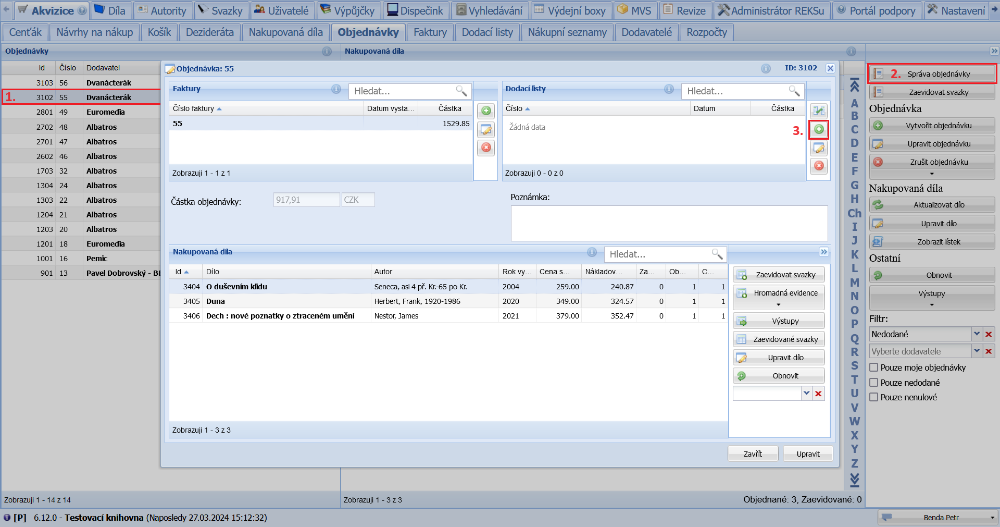The height and width of the screenshot is (527, 1000).
Task: Open the Hromadná evidence dropdown button
Action: click(780, 297)
